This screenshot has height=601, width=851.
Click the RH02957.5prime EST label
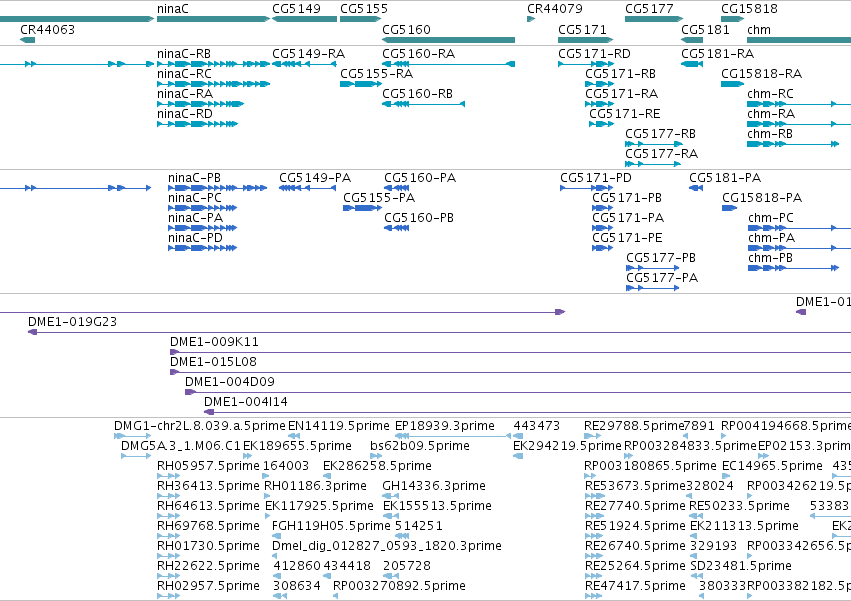208,586
